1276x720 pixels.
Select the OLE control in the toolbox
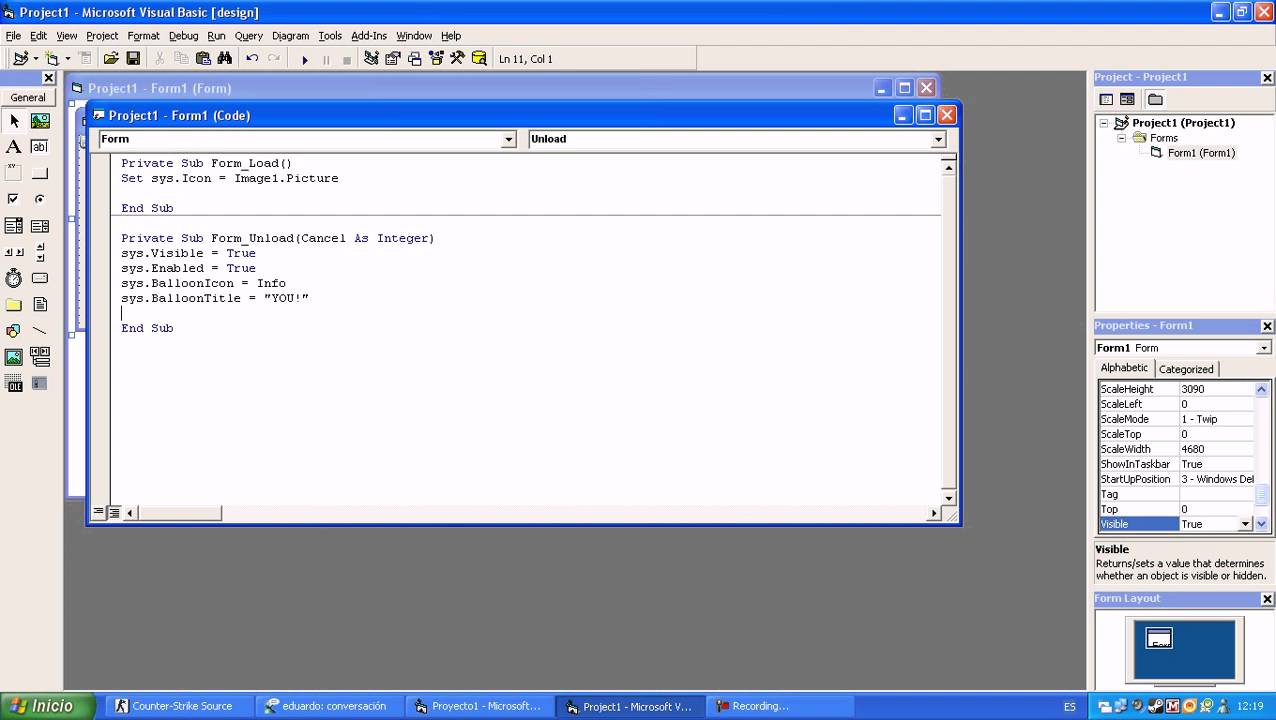14,383
